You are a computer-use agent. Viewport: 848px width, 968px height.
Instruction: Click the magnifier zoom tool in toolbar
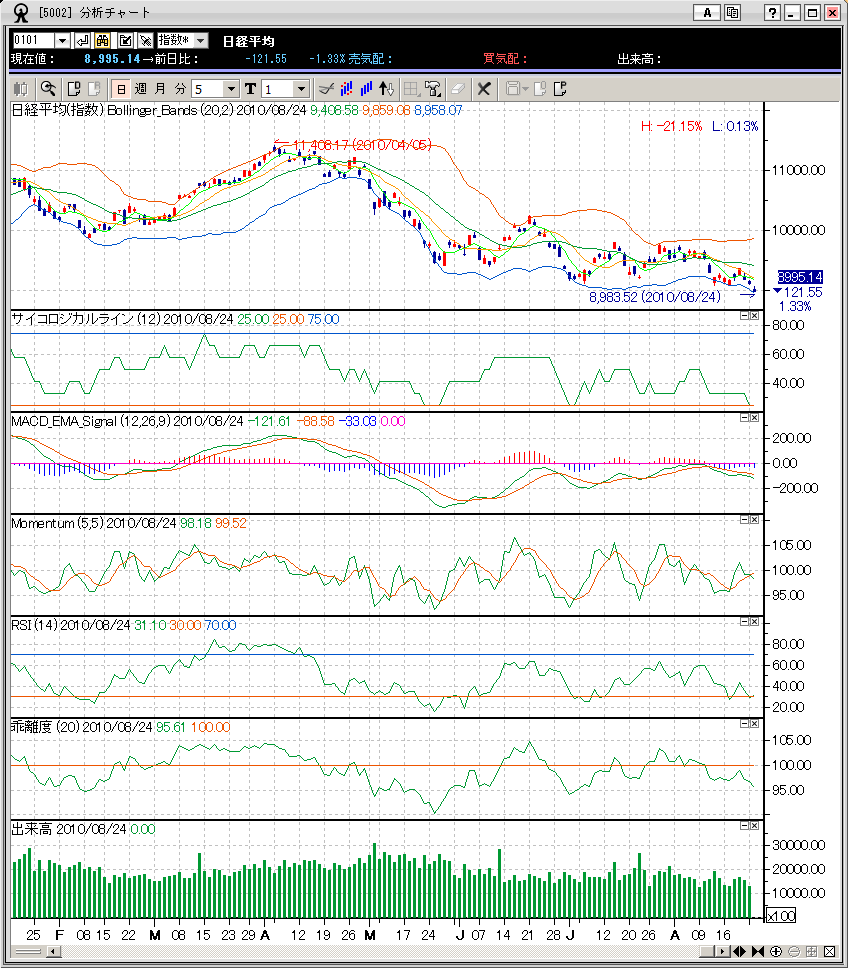tap(48, 89)
